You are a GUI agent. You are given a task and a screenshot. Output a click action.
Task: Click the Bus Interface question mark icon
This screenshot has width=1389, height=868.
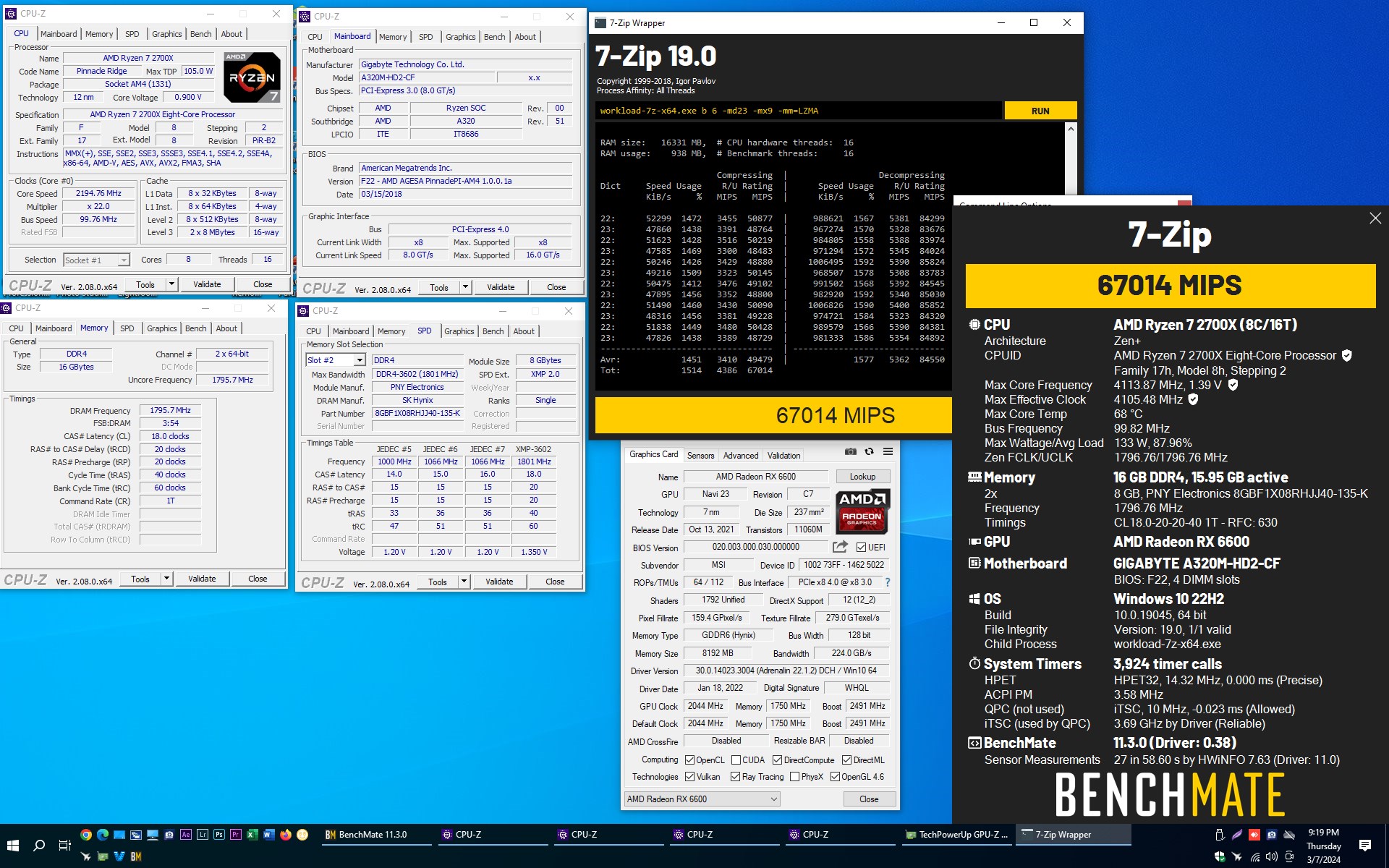888,582
